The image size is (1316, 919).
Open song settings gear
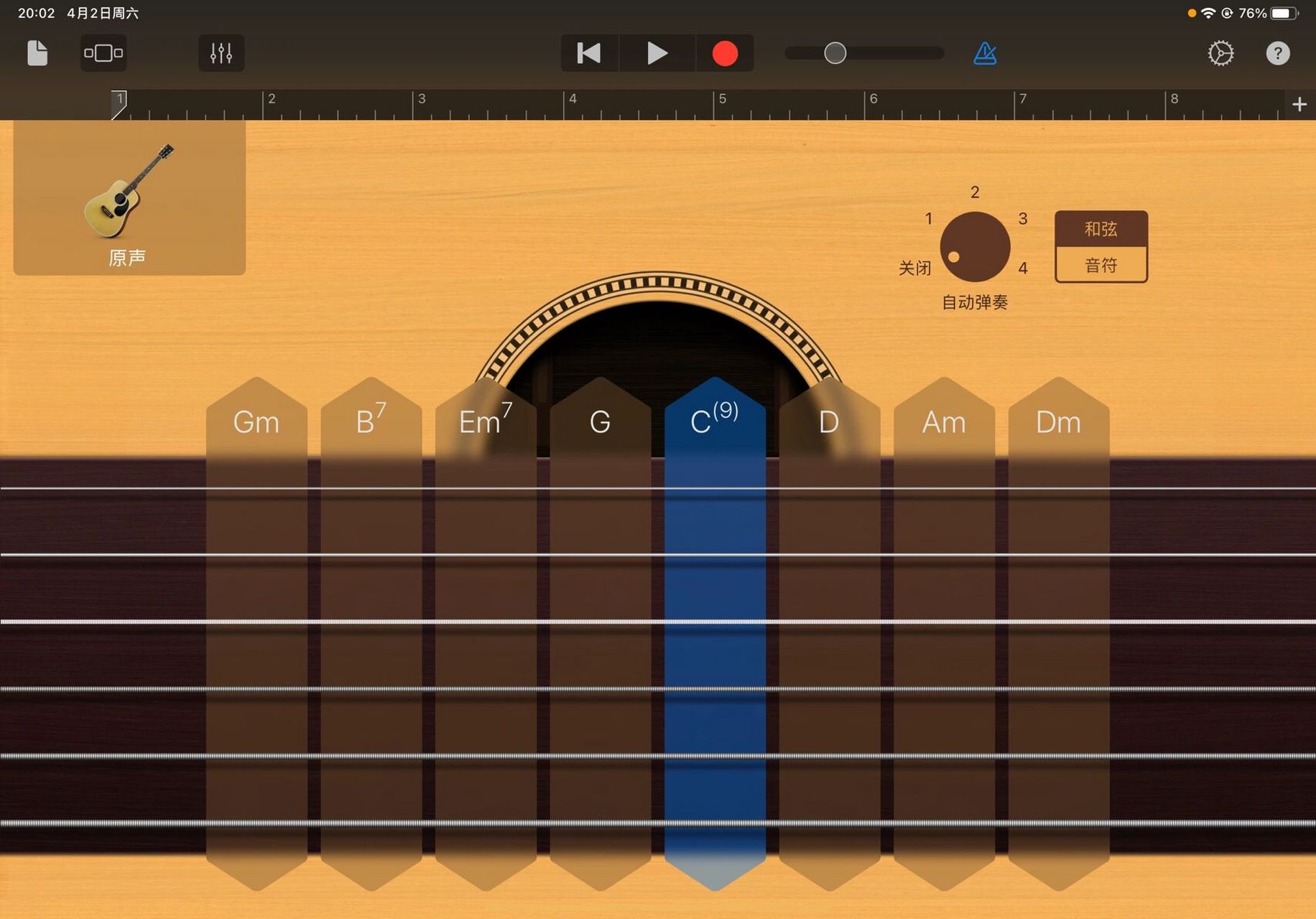tap(1220, 53)
